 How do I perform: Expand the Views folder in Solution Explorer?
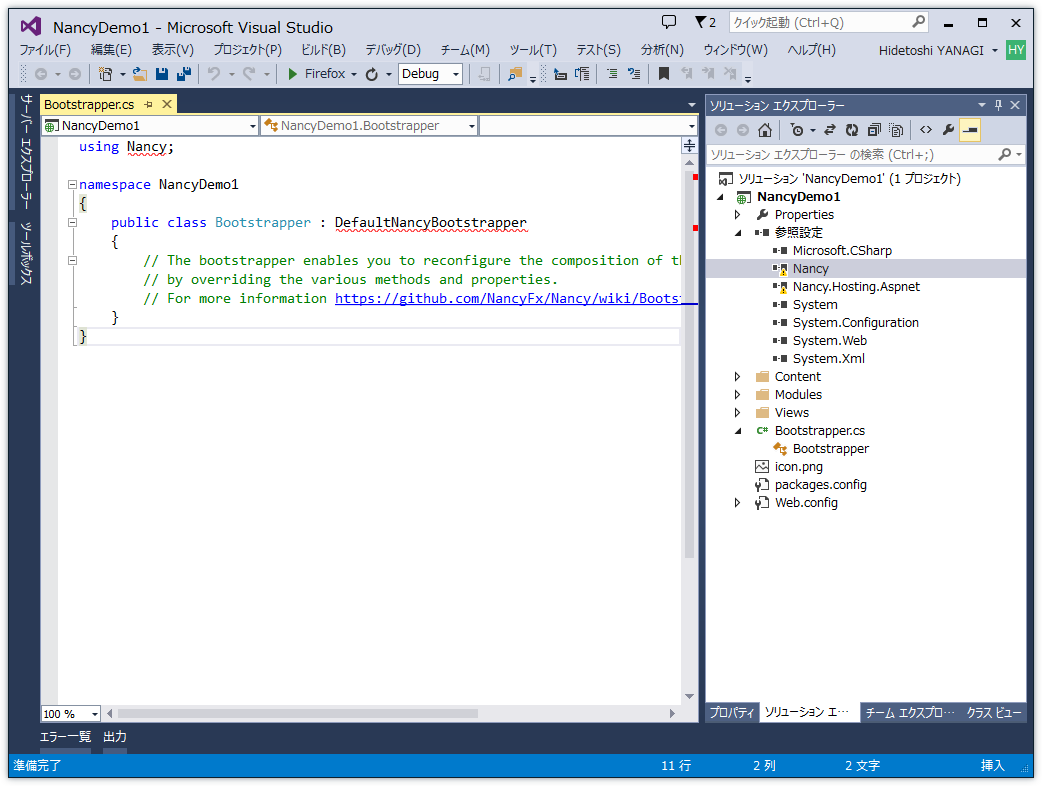[738, 412]
